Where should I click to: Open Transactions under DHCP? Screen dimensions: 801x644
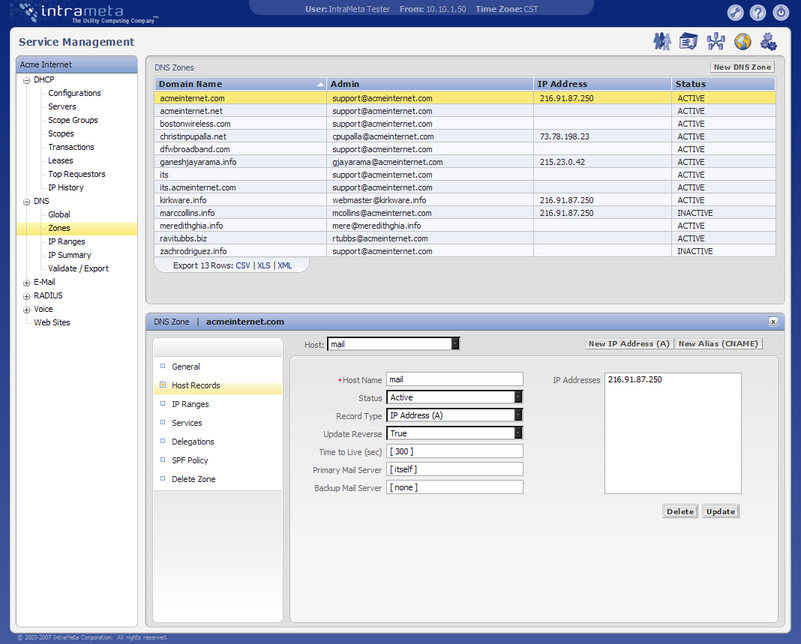point(71,147)
